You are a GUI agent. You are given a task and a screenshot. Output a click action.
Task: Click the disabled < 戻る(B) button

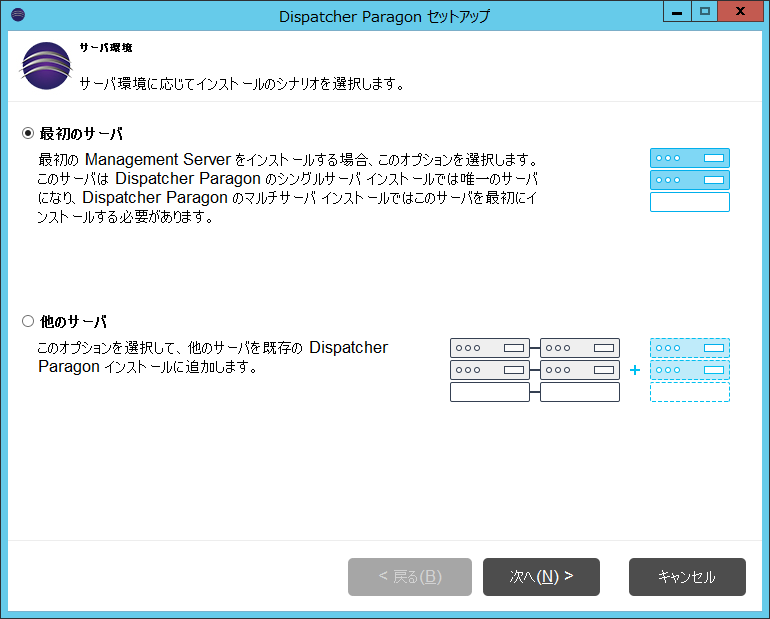[410, 576]
